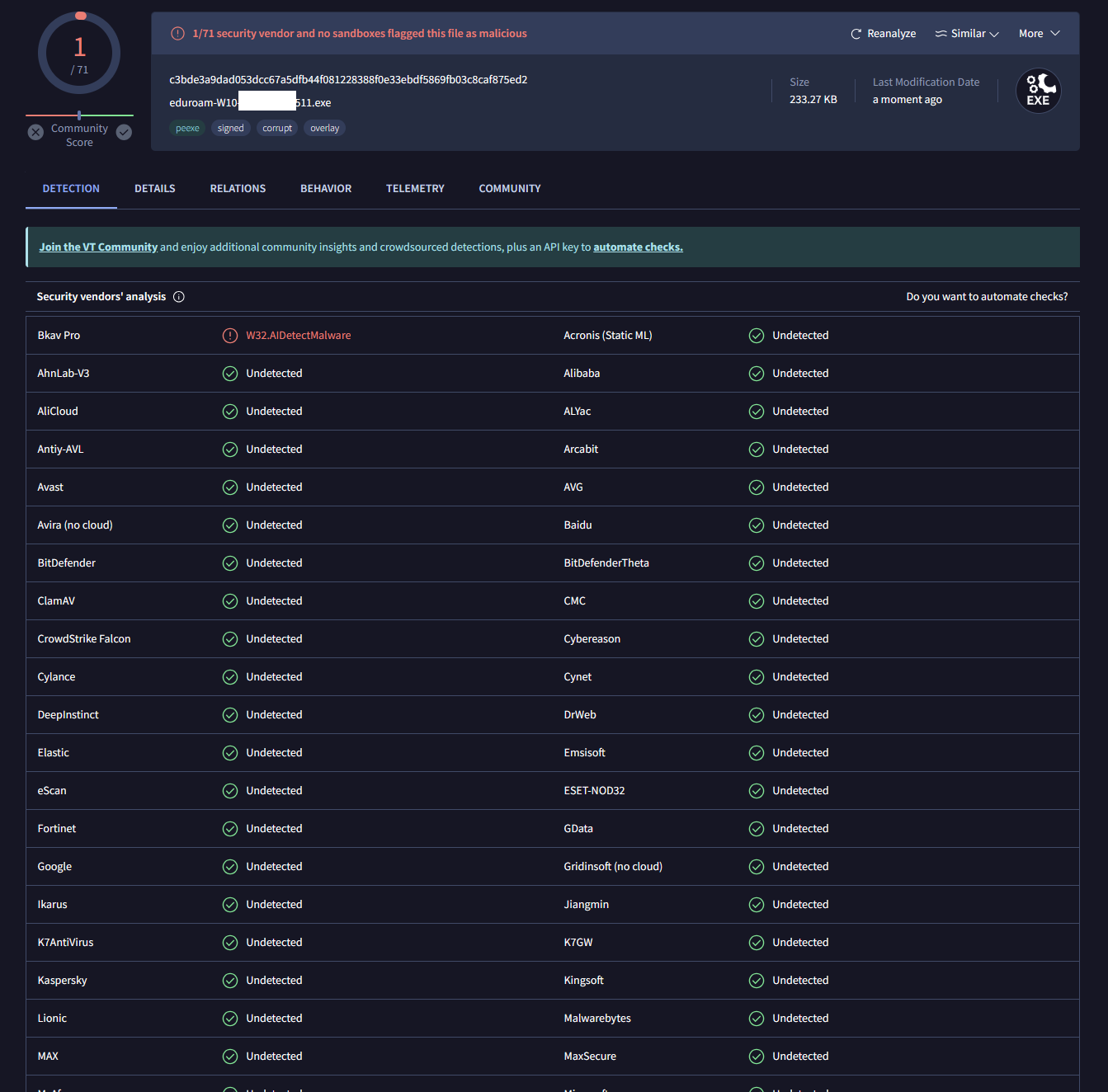Click the W32.AIDetectMalware detection result
The image size is (1108, 1092).
tap(299, 336)
